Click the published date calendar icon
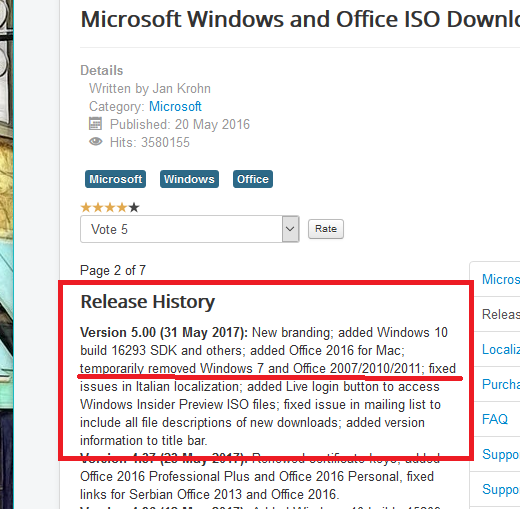This screenshot has height=509, width=520. pyautogui.click(x=95, y=124)
